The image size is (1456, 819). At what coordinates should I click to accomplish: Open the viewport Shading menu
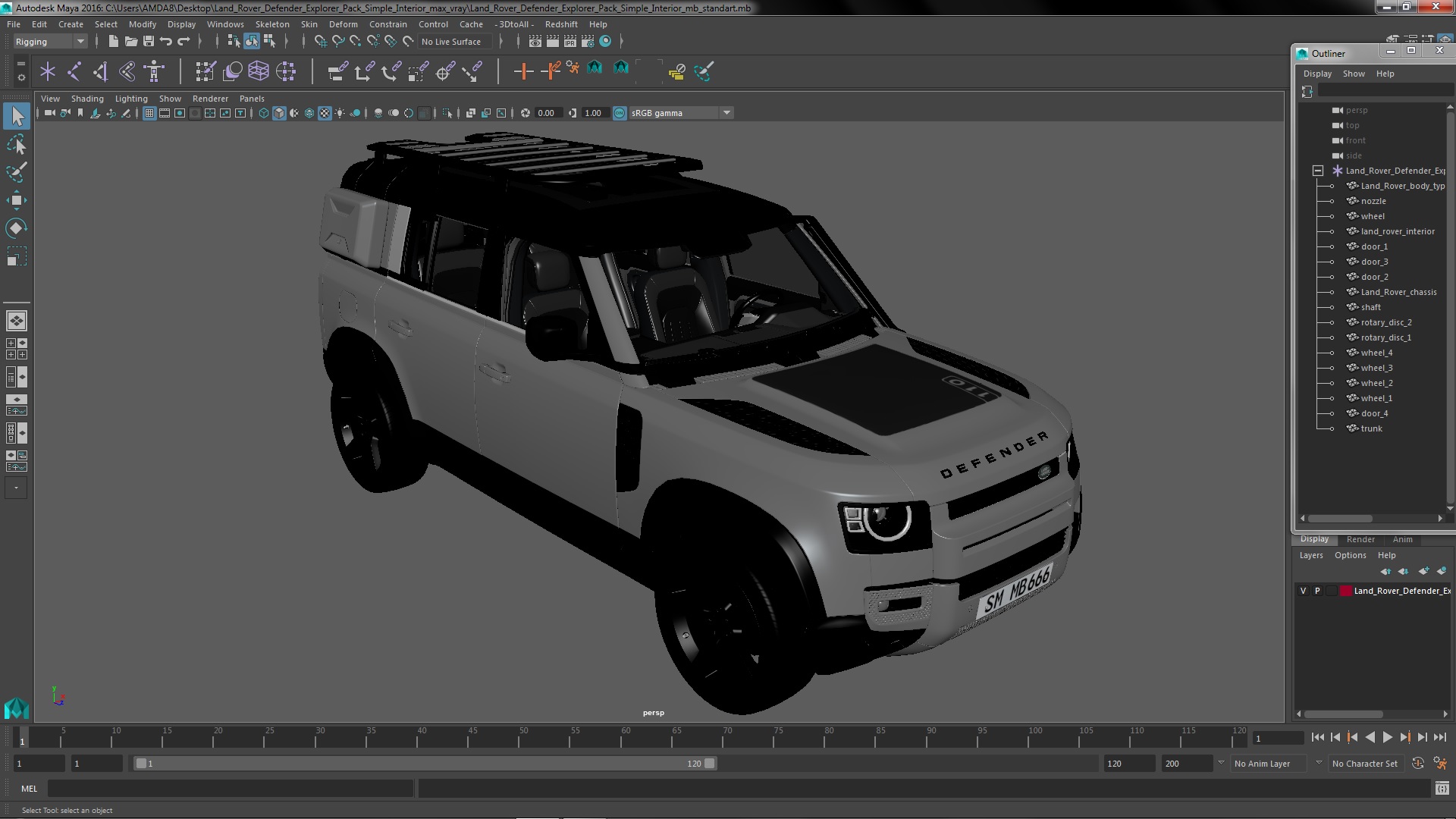[x=87, y=99]
